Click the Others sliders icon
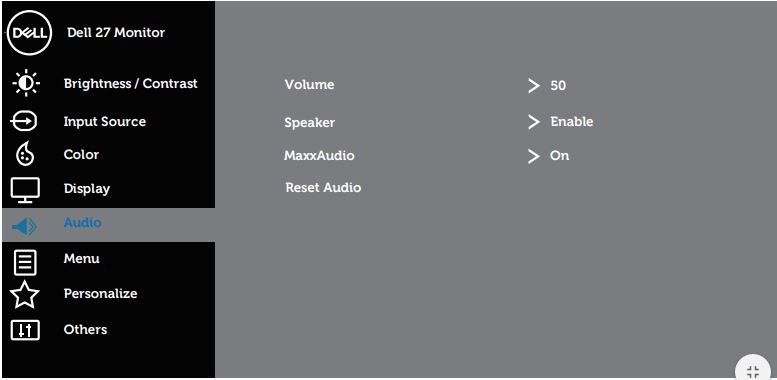Viewport: 777px width, 380px height. point(25,330)
